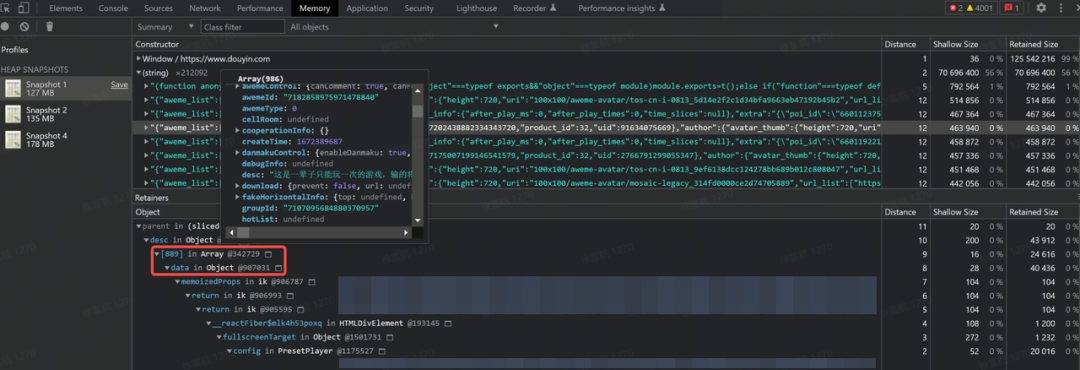Open the Lighthouse tab
Screen dimensions: 1080x370
coord(476,8)
